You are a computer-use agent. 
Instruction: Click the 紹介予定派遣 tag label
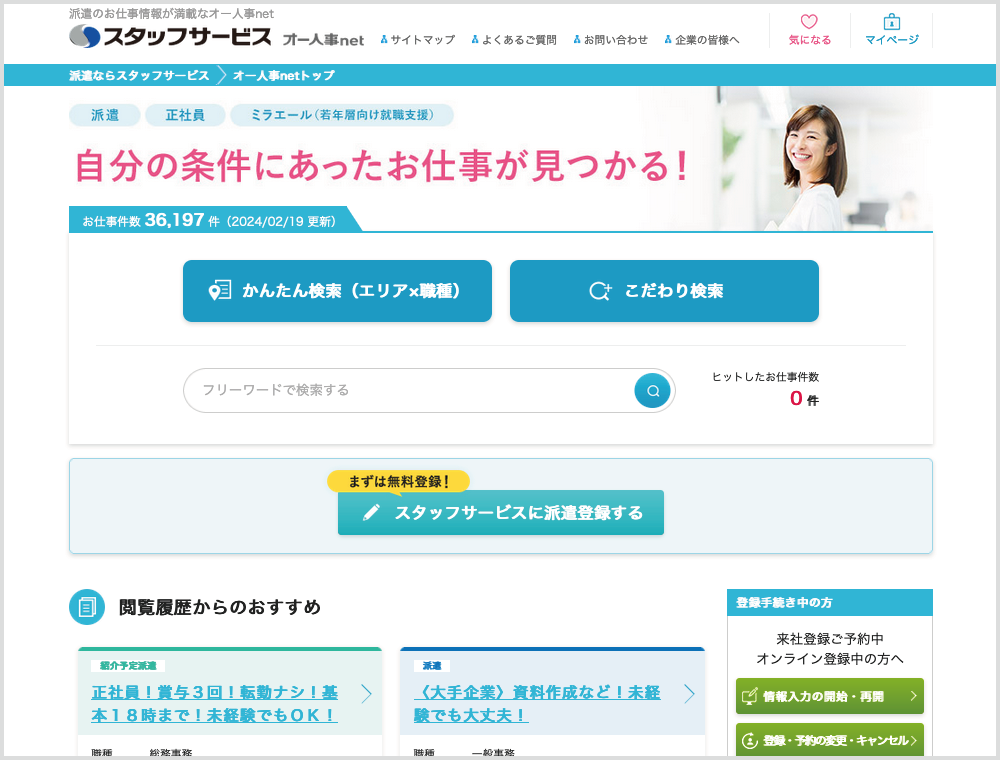128,666
